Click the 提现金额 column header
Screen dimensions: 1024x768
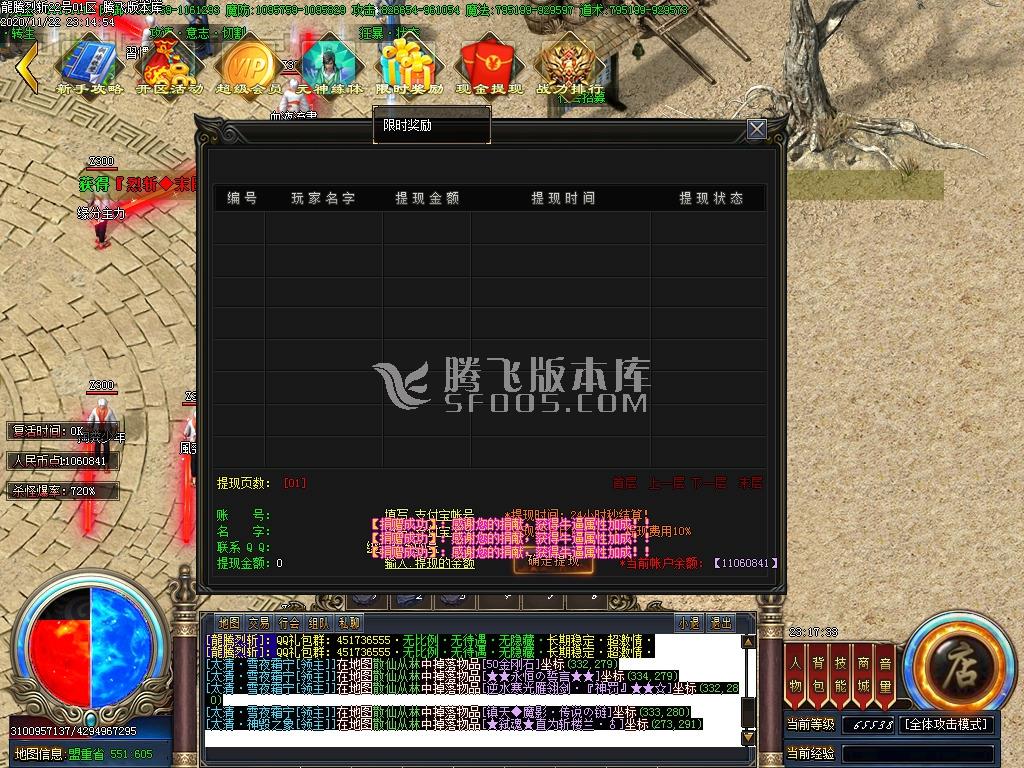(x=427, y=198)
